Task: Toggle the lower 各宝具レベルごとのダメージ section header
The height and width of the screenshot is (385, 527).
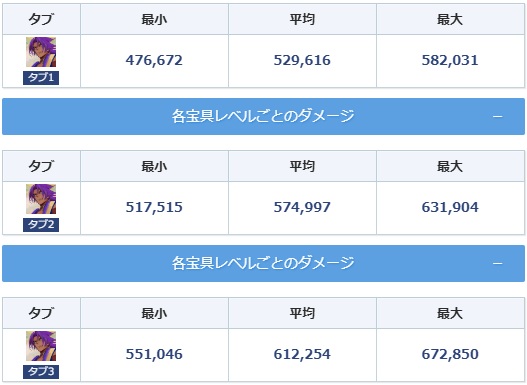Action: [264, 263]
